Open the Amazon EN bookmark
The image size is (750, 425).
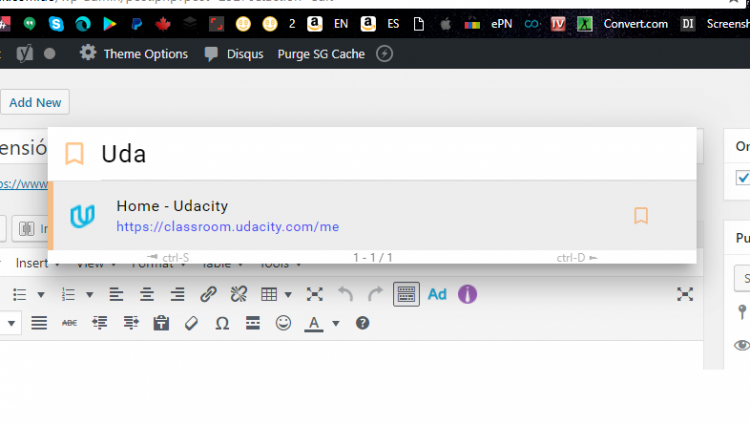tap(328, 23)
